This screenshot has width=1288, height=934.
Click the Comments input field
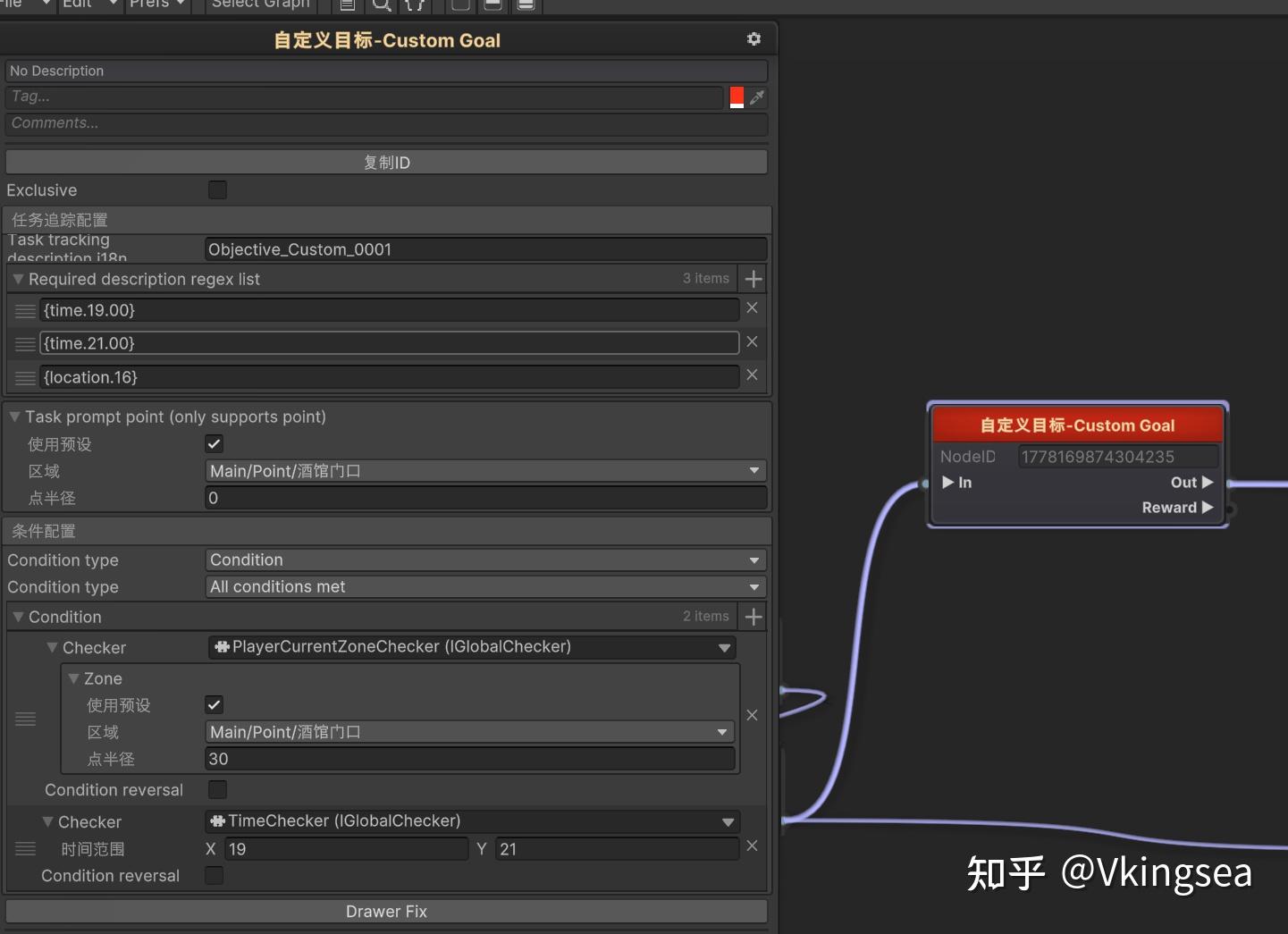[x=386, y=123]
